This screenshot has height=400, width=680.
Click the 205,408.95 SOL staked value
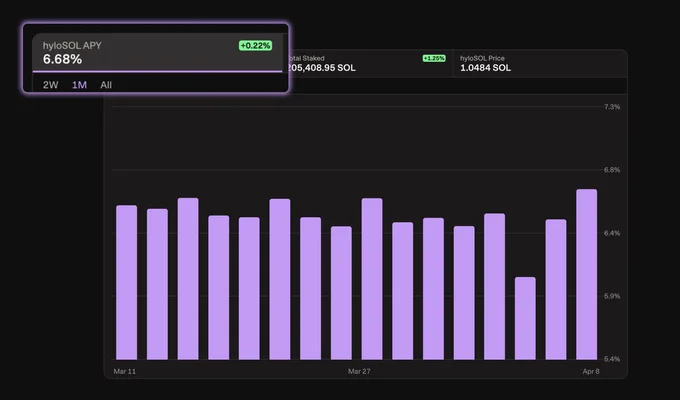coord(321,68)
